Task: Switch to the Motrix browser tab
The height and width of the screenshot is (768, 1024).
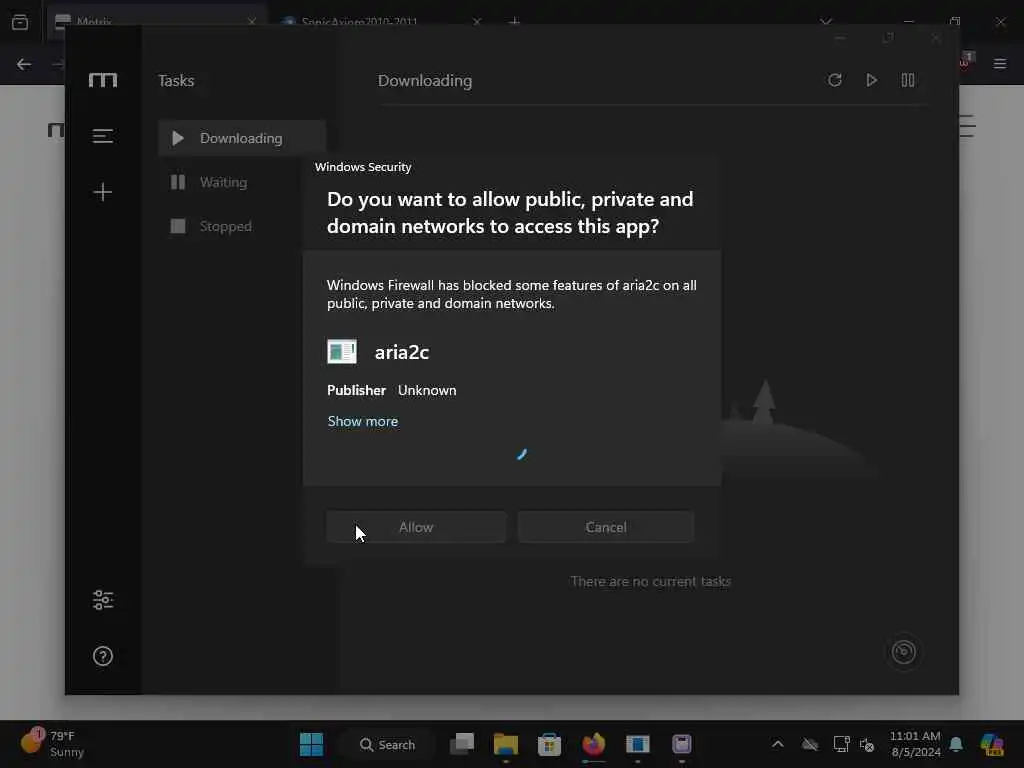Action: click(155, 22)
